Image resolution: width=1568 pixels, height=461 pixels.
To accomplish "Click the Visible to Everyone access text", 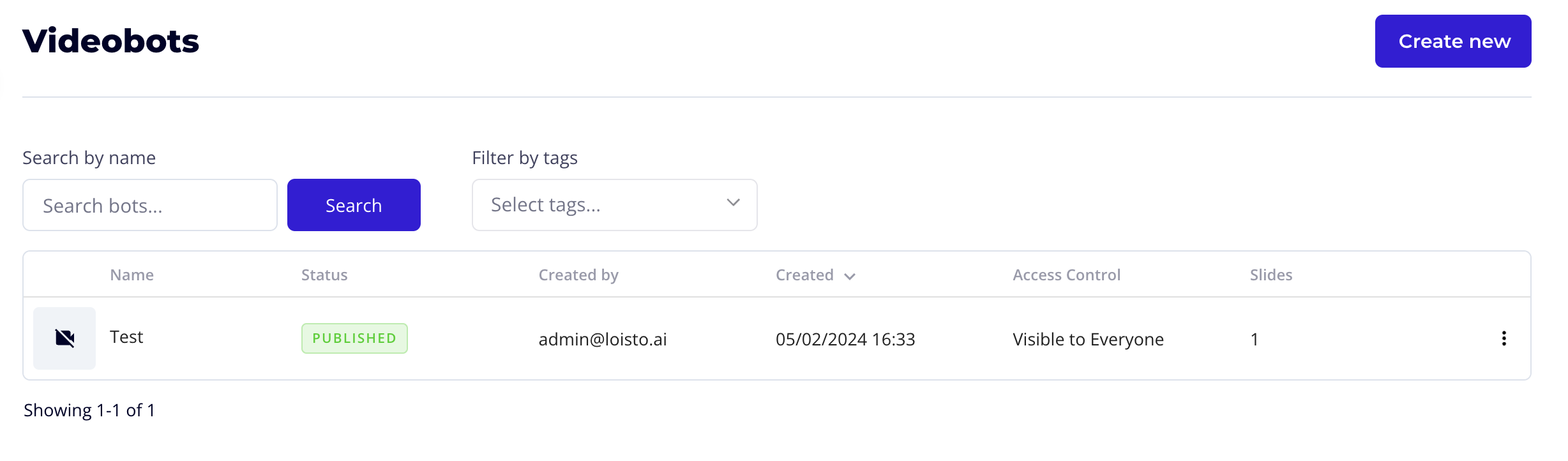I will tap(1088, 339).
